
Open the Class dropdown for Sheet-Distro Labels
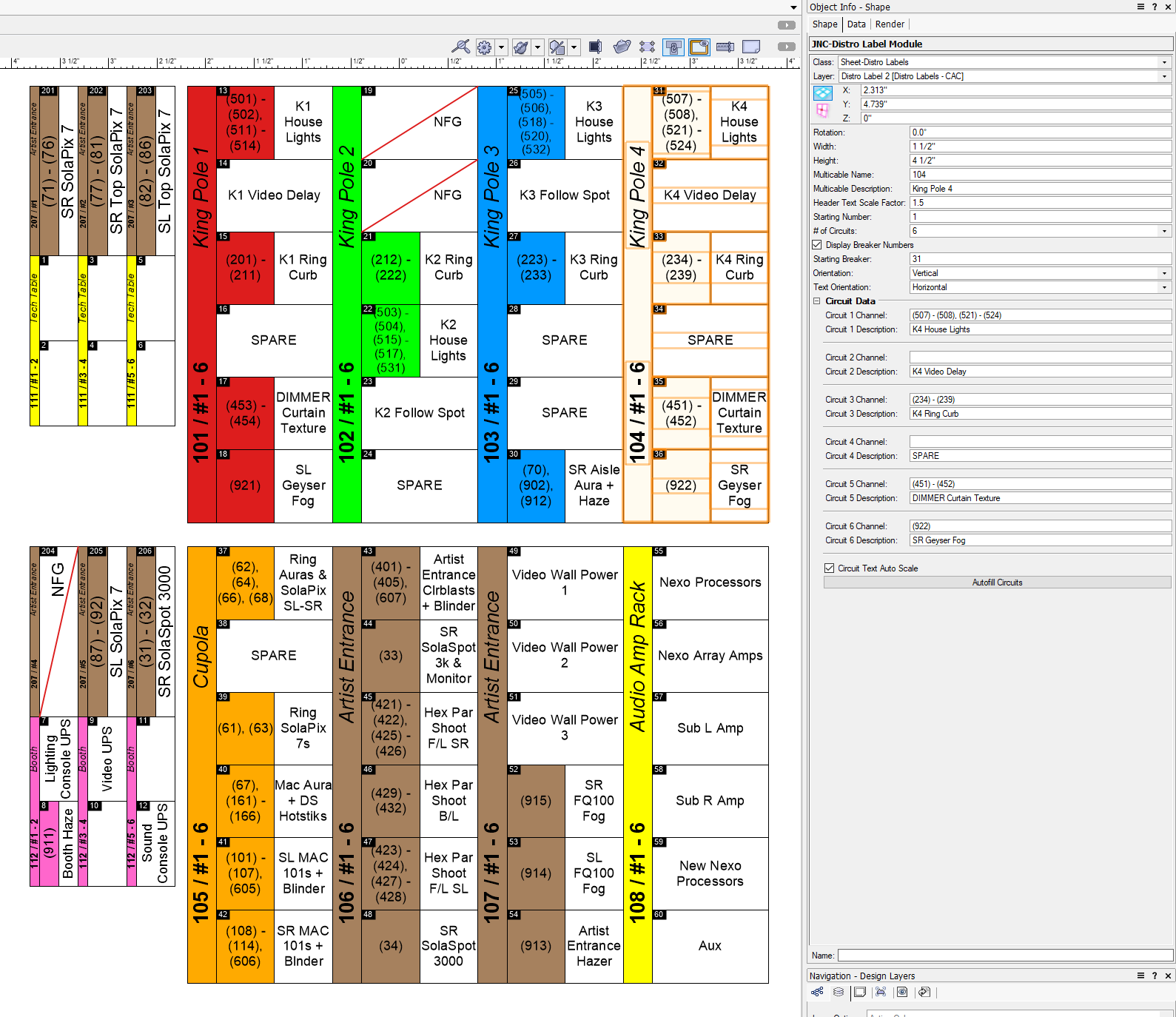click(1164, 62)
